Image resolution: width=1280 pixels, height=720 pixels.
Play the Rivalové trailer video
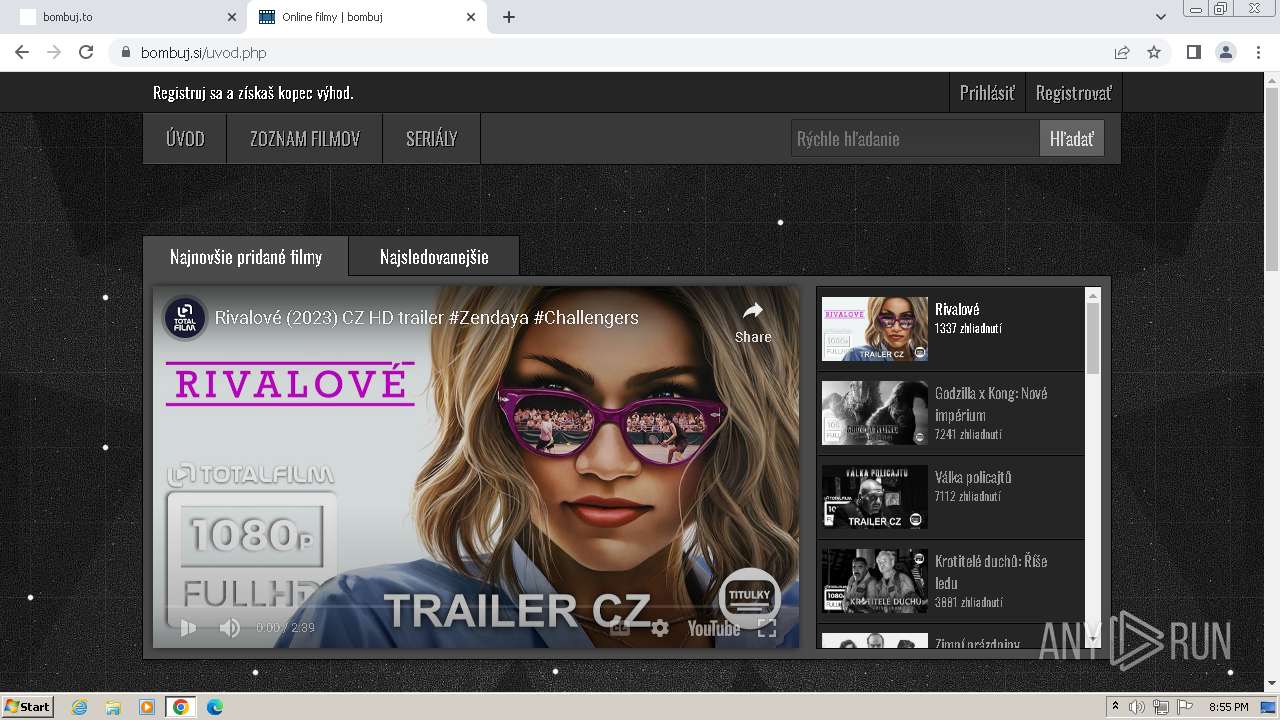188,628
